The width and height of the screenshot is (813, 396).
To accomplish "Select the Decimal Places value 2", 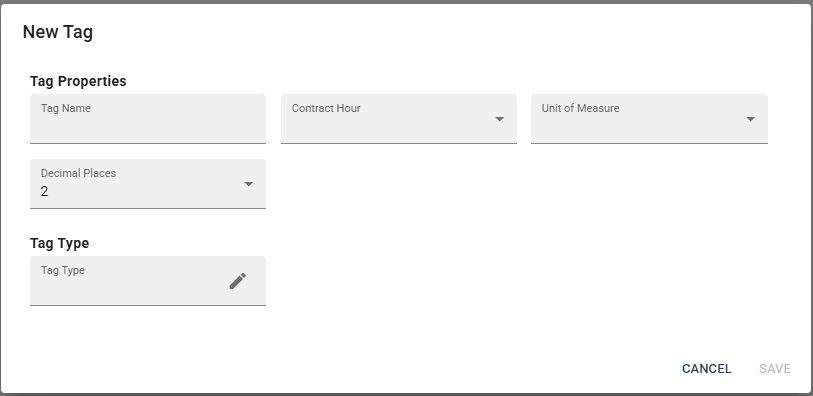I will coord(45,192).
